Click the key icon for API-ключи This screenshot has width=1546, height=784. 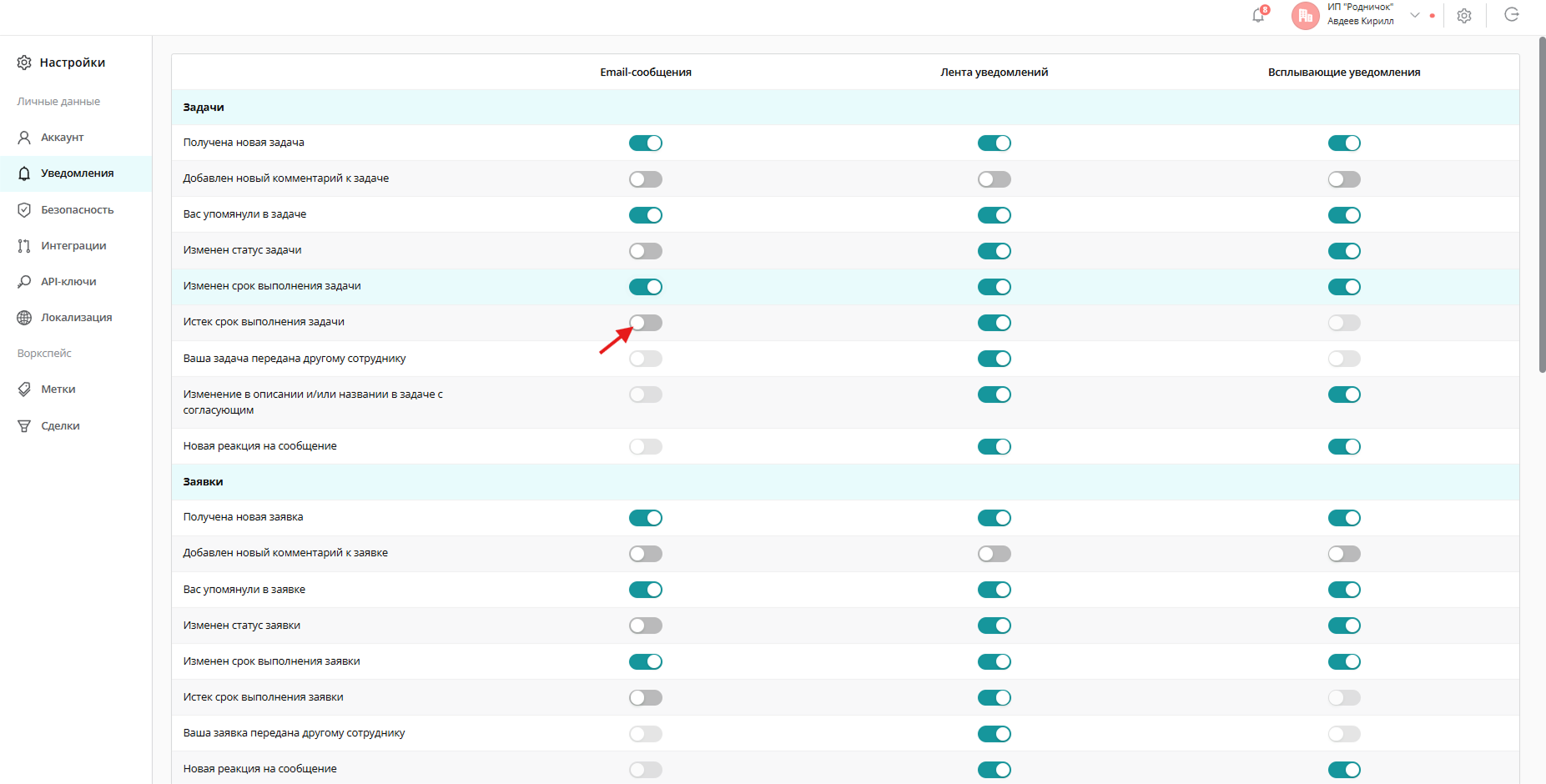click(24, 282)
